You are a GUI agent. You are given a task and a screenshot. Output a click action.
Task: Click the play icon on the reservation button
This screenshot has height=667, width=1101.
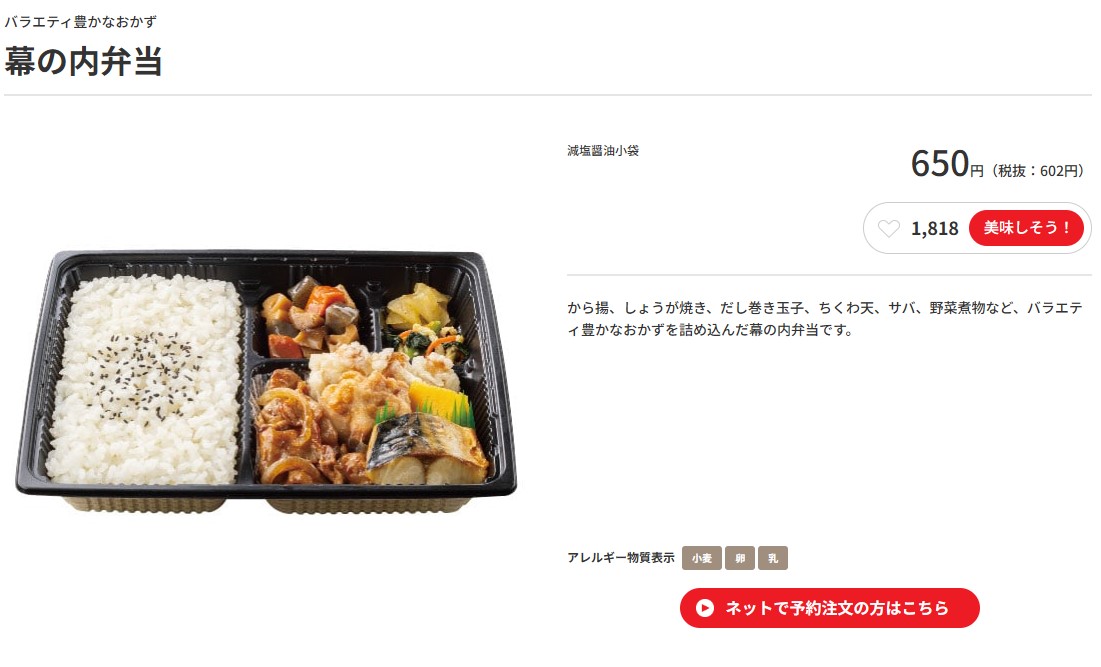tap(704, 608)
